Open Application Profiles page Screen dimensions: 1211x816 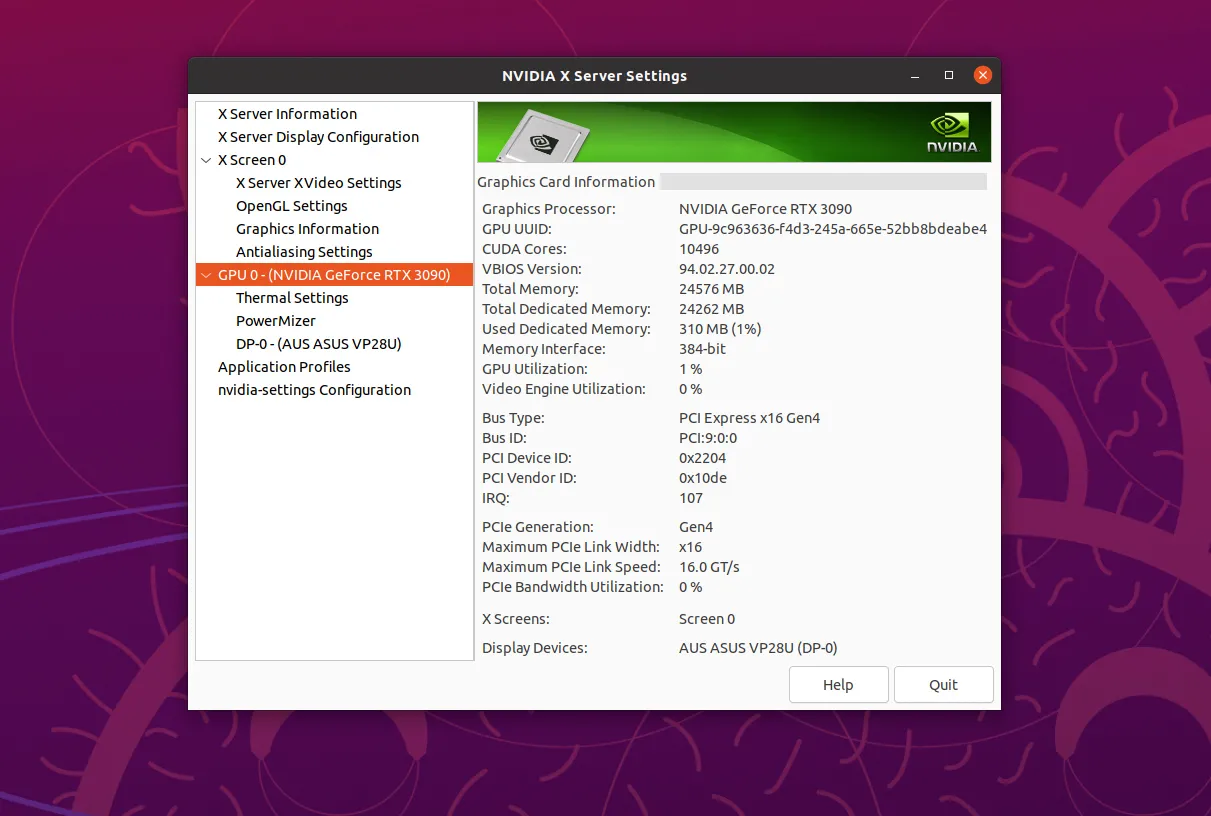[284, 367]
